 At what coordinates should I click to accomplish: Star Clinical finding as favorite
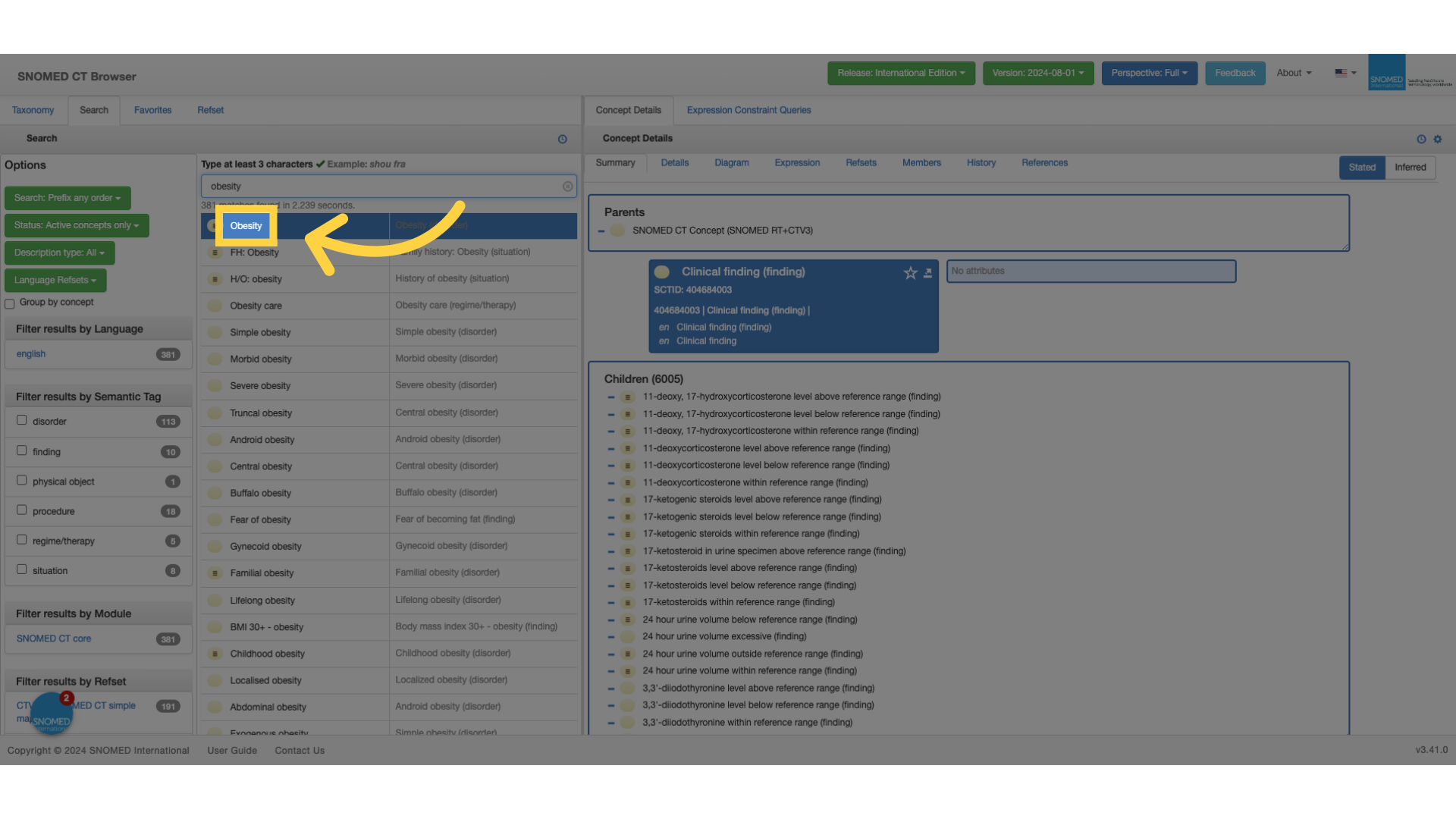pyautogui.click(x=910, y=273)
